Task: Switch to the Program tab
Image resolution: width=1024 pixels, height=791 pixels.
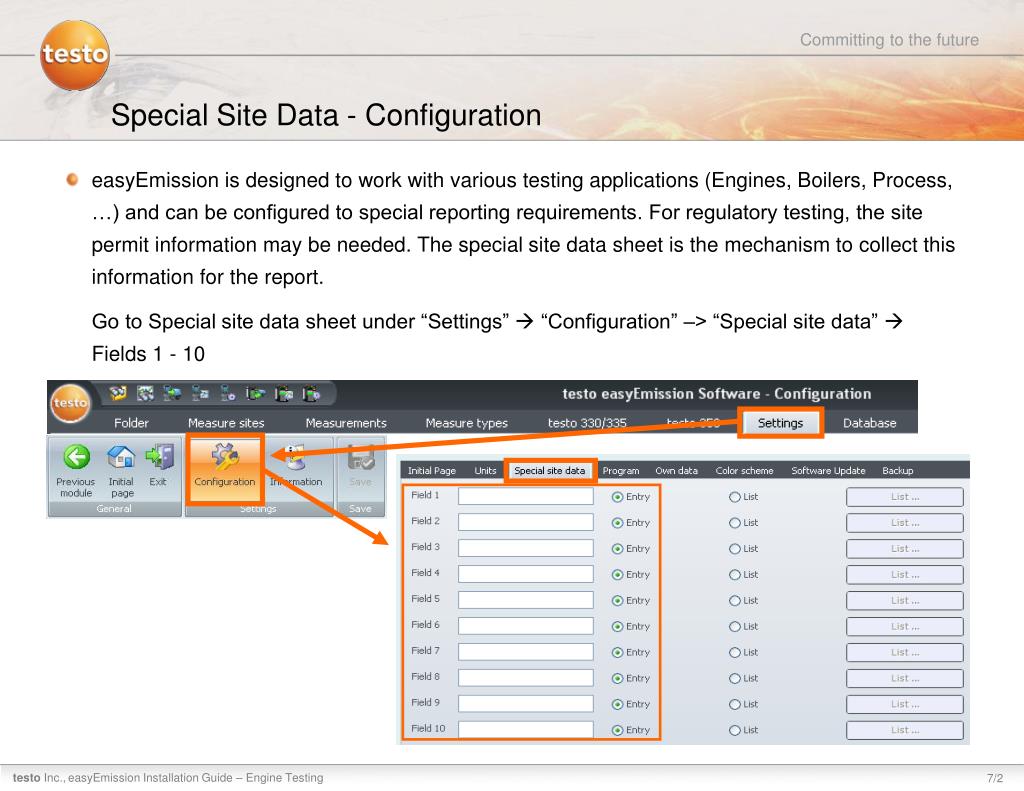Action: [x=620, y=470]
